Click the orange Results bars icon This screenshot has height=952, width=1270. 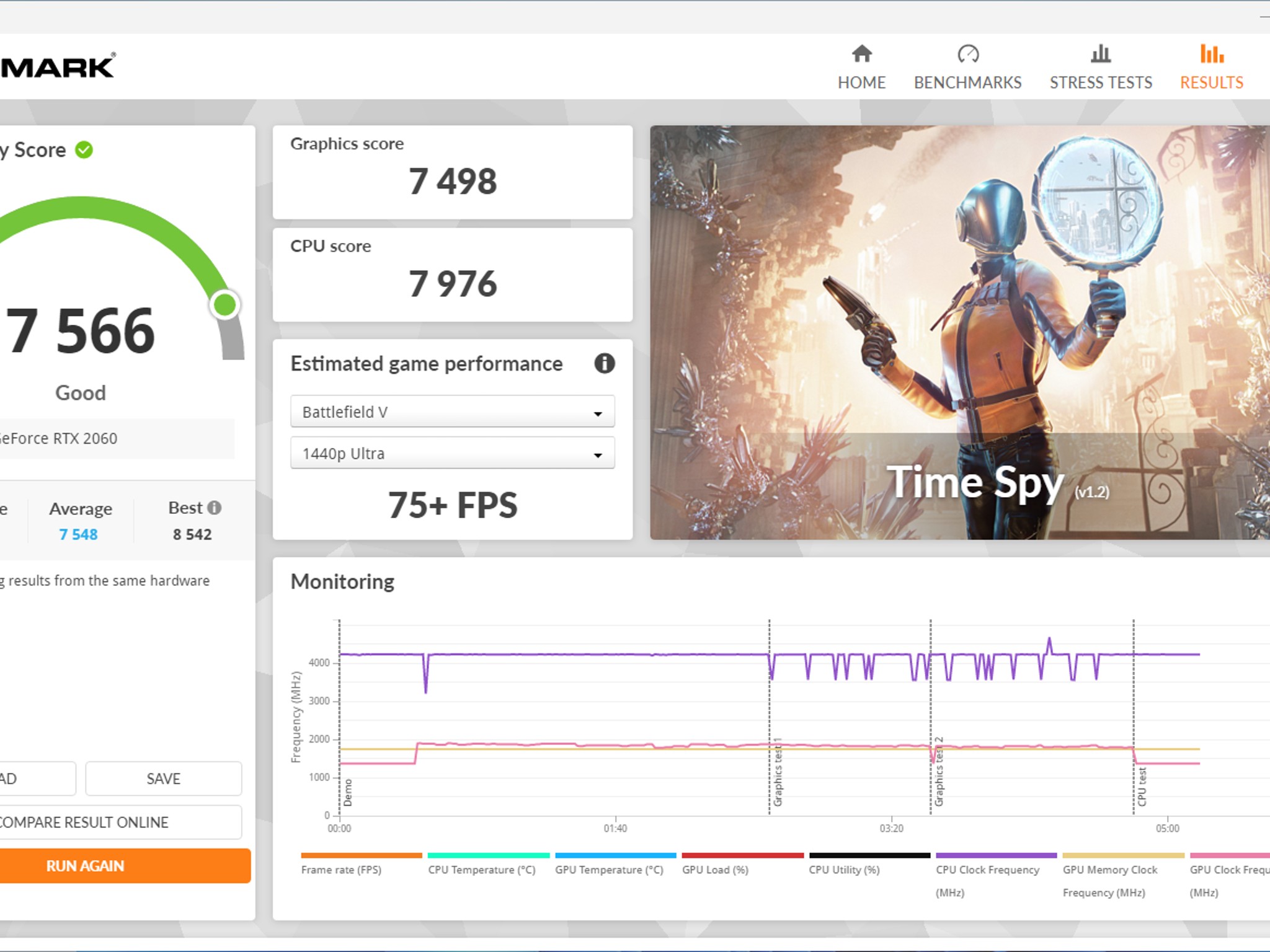pos(1211,54)
